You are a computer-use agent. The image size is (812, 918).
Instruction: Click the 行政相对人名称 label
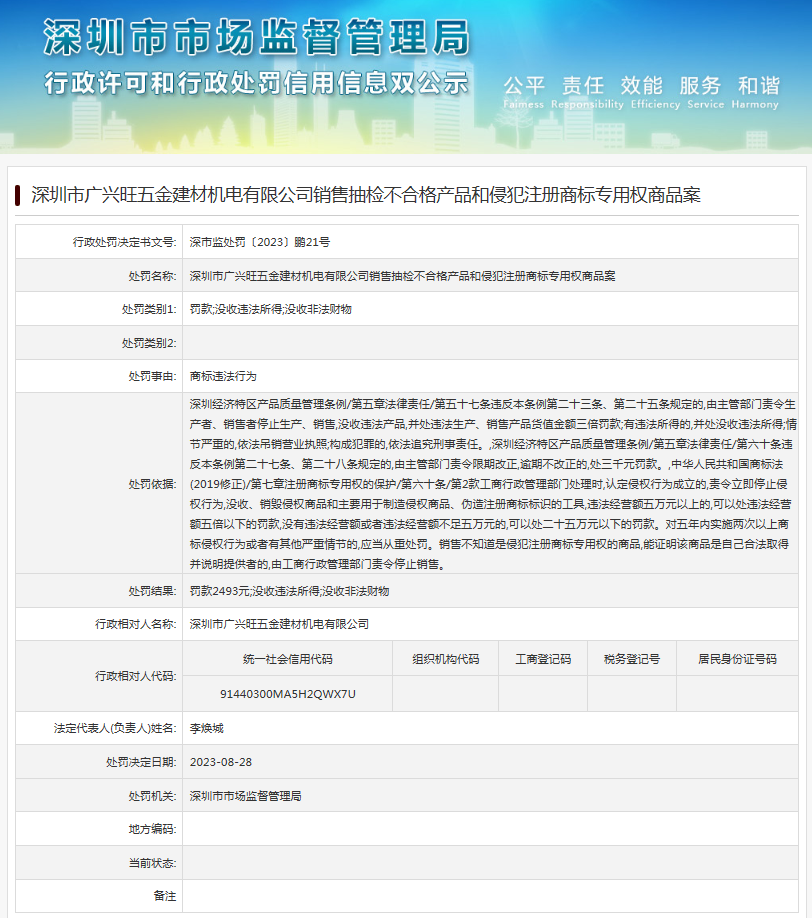(x=135, y=624)
